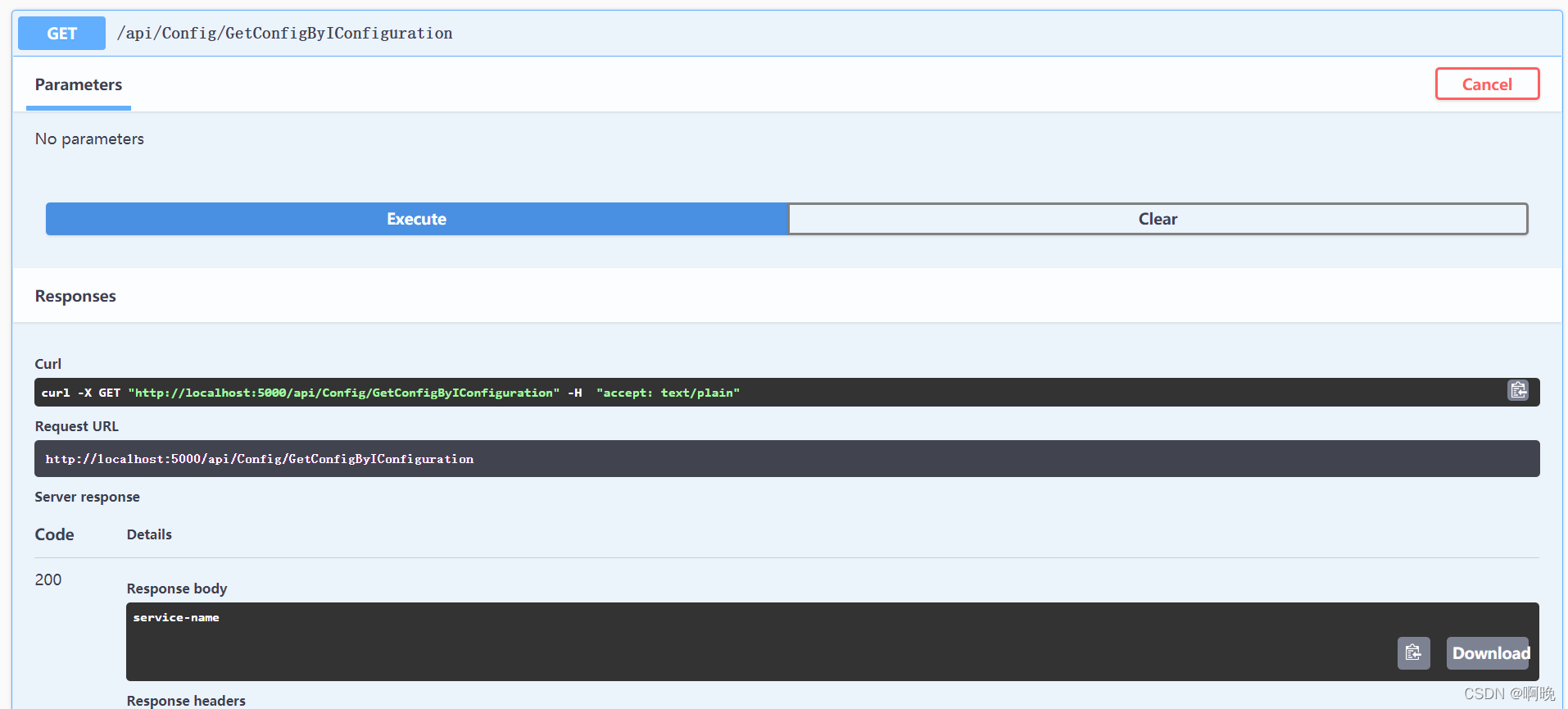Click the Execute button
The width and height of the screenshot is (1568, 709).
pyautogui.click(x=416, y=219)
